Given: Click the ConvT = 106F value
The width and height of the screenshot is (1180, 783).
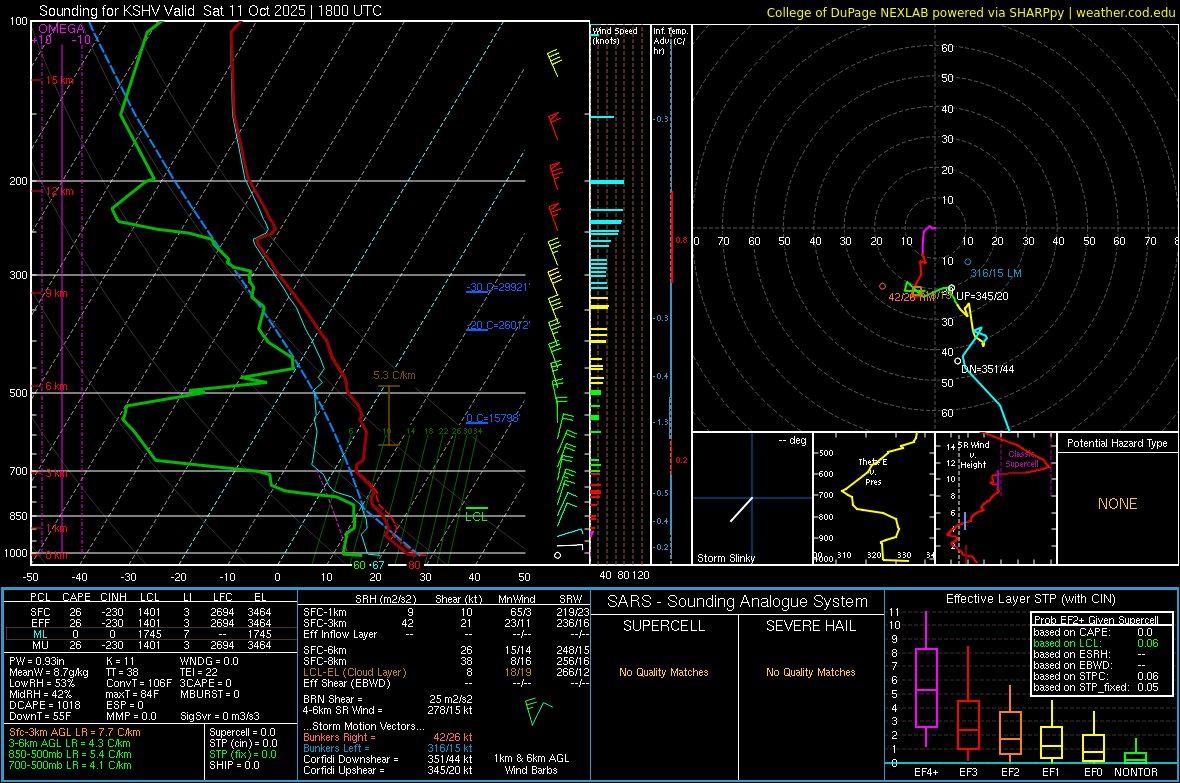Looking at the screenshot, I should [x=138, y=683].
